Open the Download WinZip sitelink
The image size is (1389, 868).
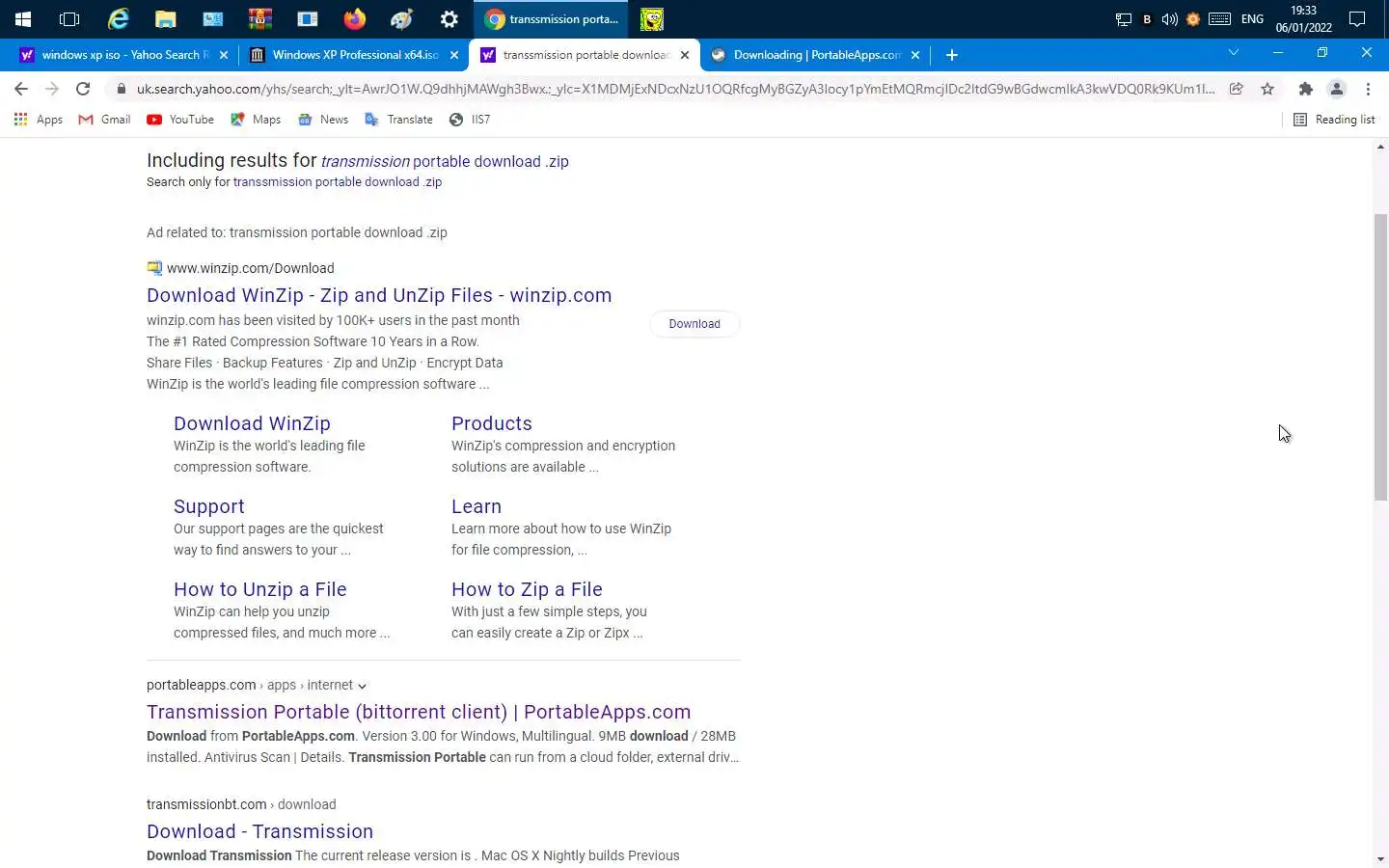coord(252,423)
